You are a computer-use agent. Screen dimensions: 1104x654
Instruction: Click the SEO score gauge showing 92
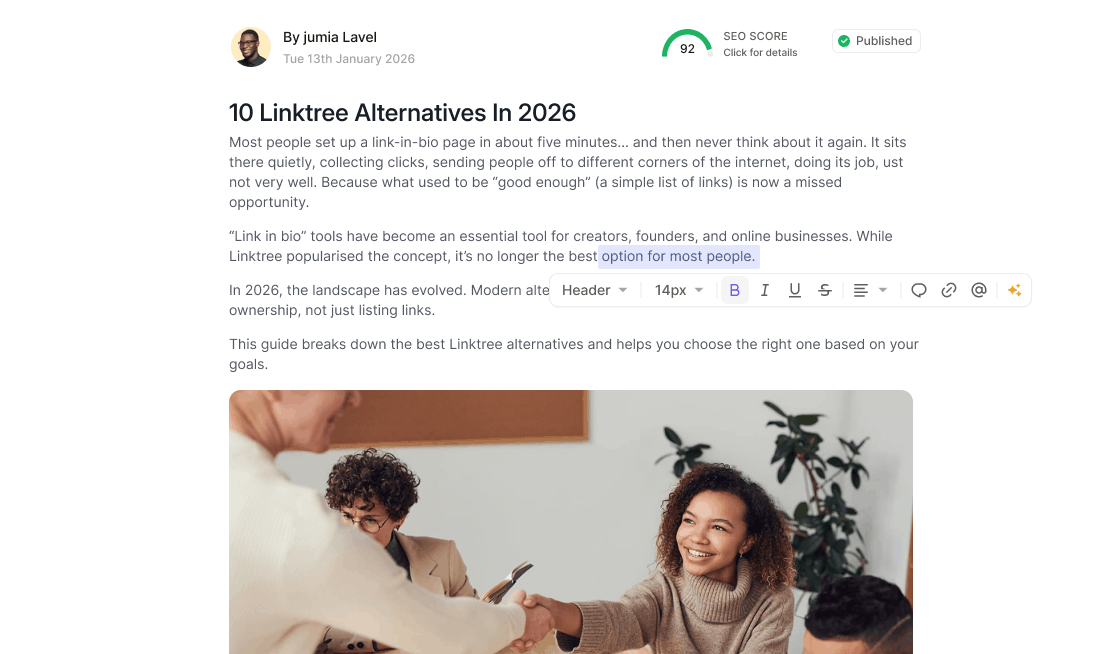(687, 44)
